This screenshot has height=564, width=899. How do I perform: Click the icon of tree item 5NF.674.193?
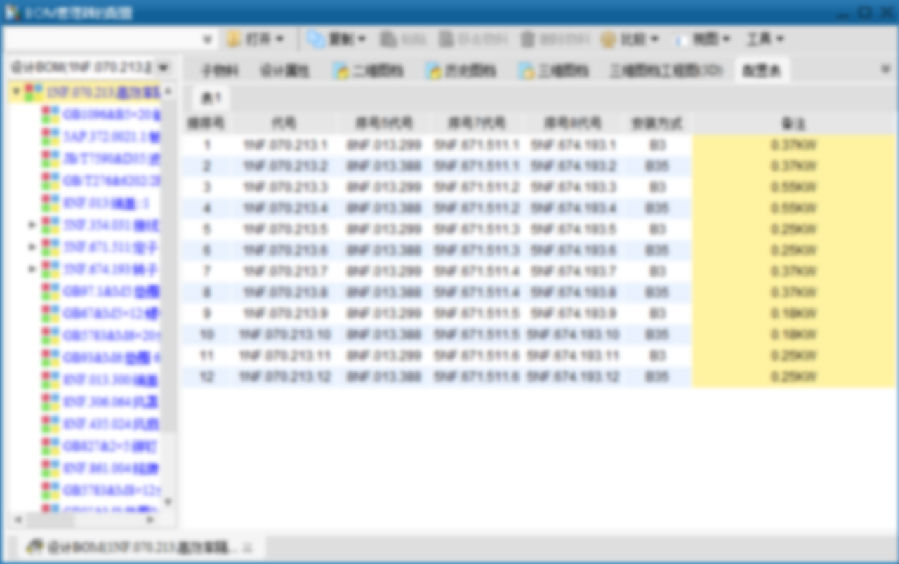pos(50,269)
